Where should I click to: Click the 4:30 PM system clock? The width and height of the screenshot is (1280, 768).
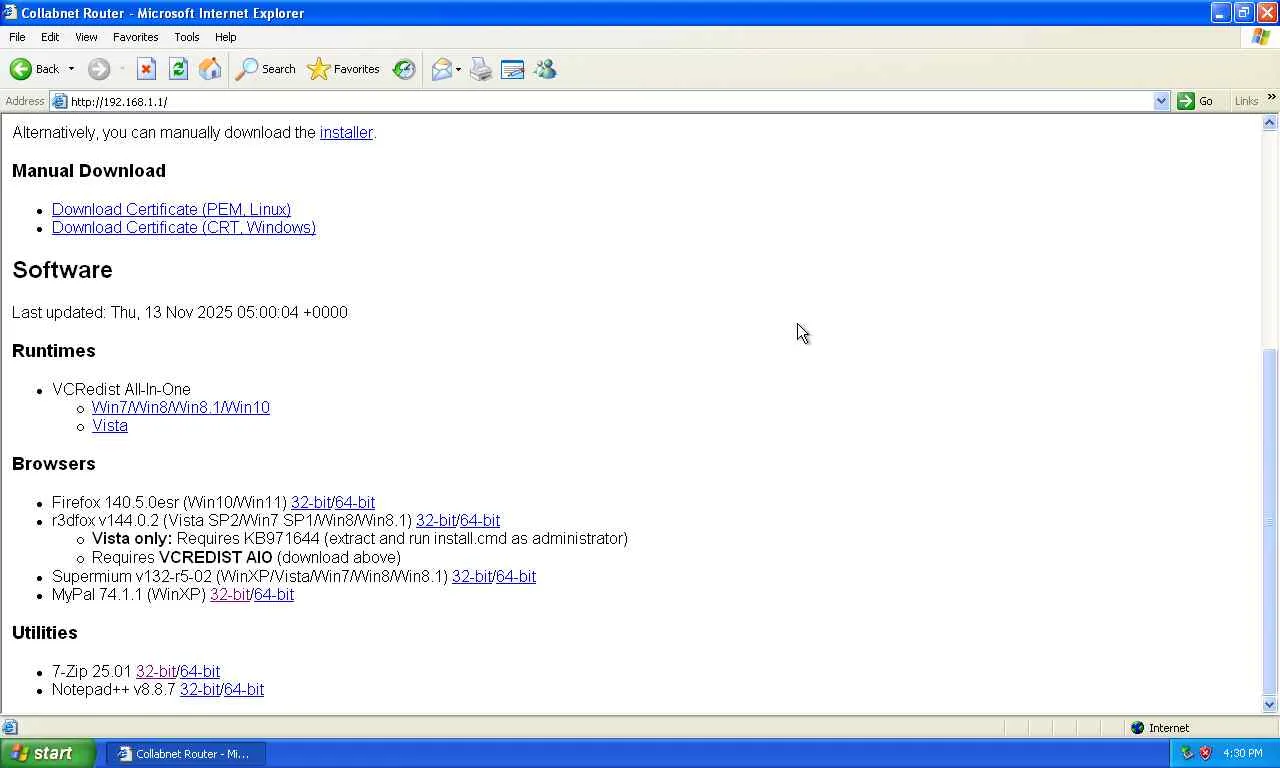[x=1243, y=753]
